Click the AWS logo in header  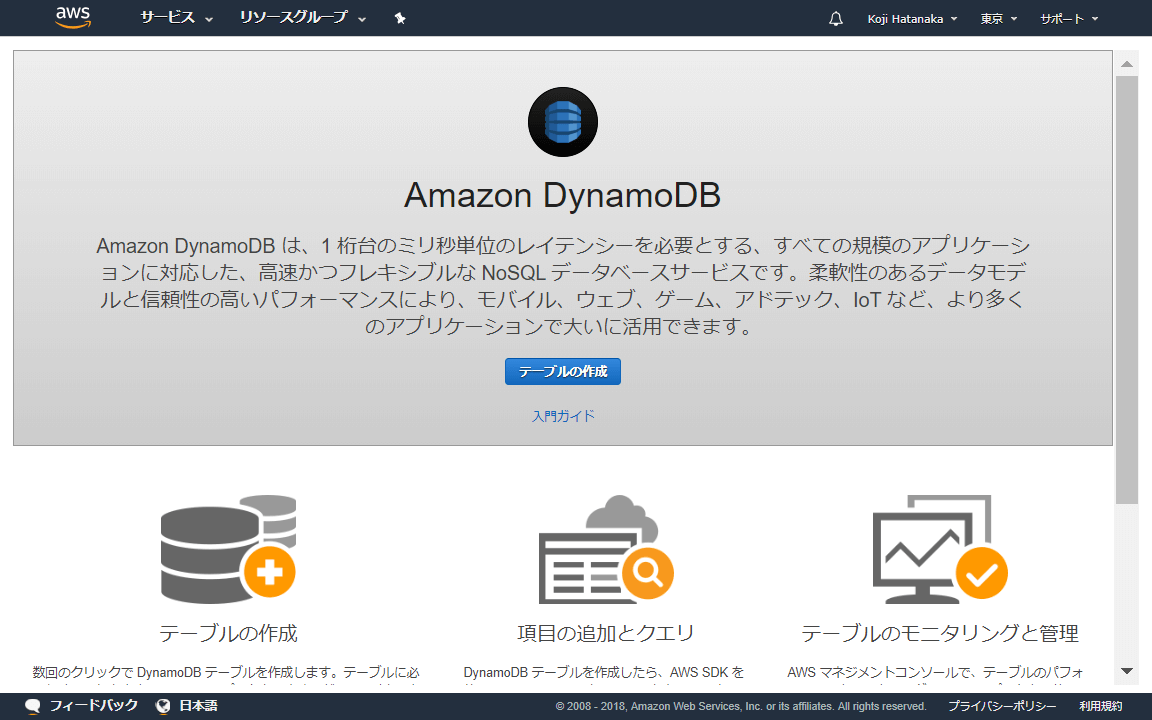[73, 18]
